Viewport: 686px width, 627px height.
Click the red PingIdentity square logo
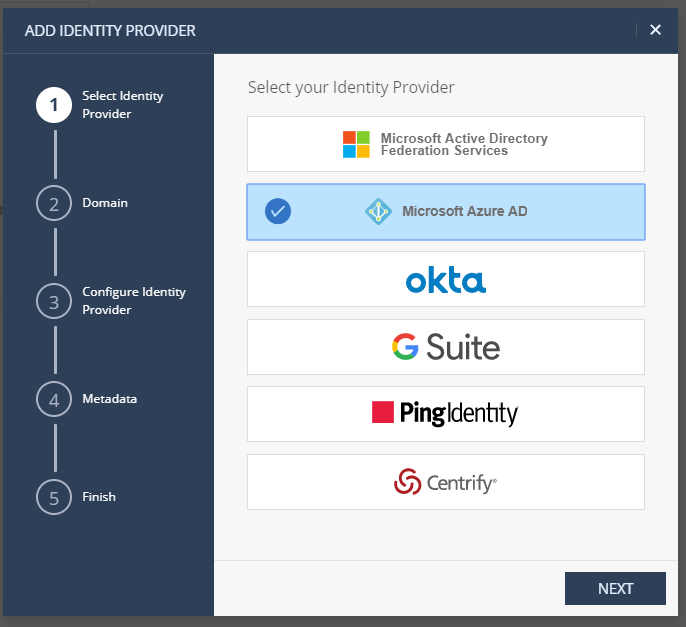[x=383, y=412]
